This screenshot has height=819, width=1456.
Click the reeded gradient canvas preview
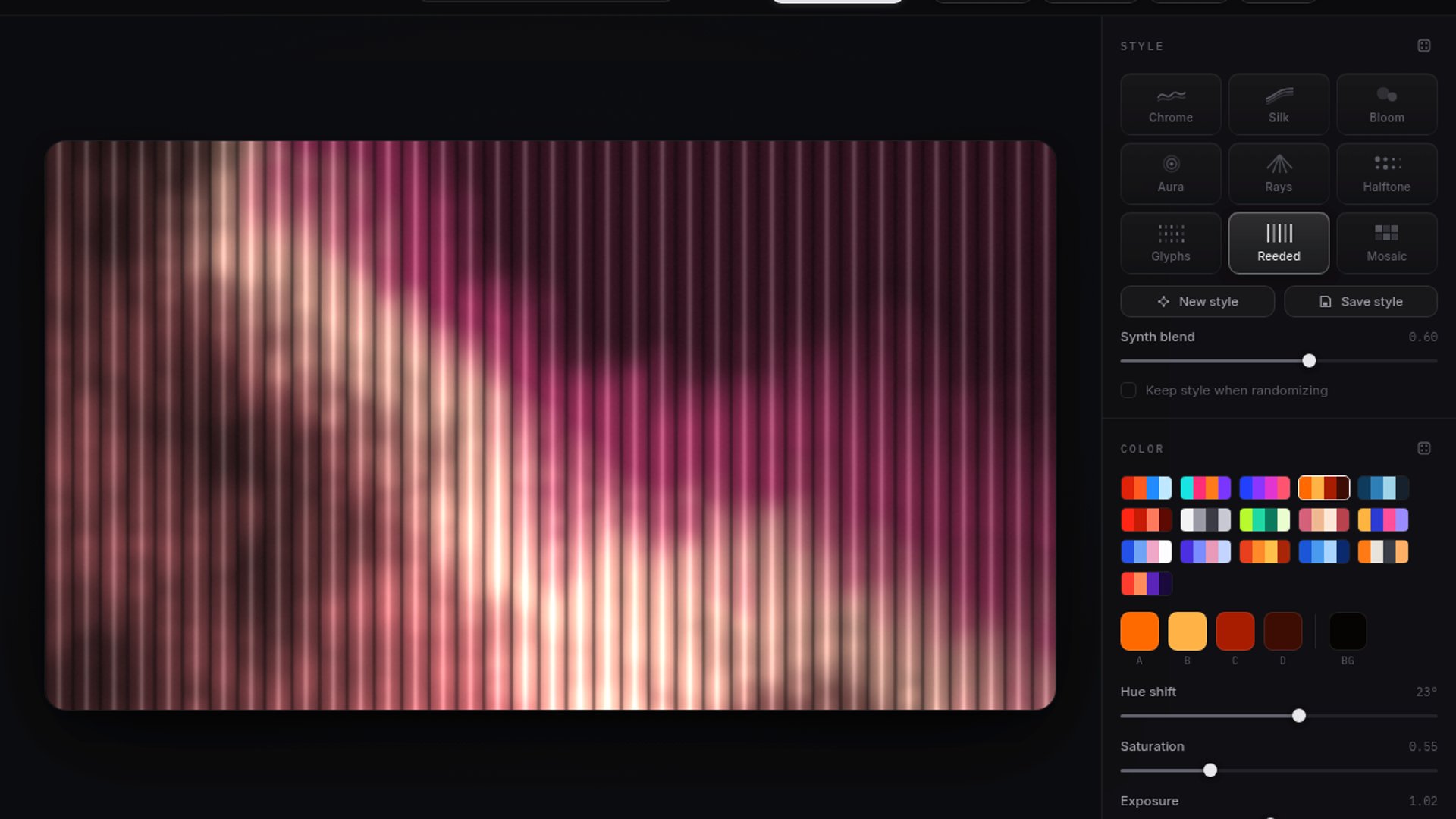click(550, 425)
